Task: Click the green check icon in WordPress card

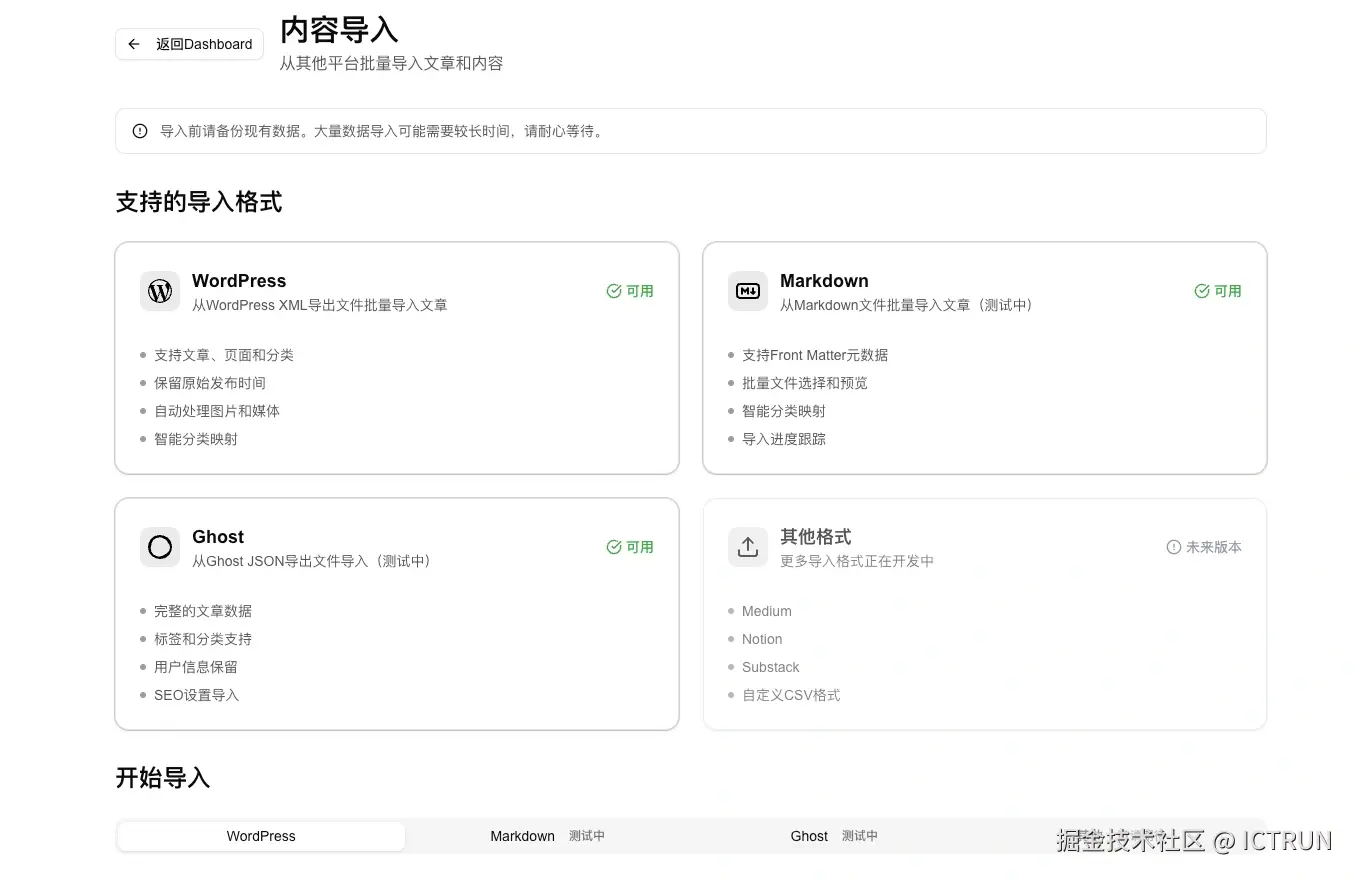Action: click(614, 291)
